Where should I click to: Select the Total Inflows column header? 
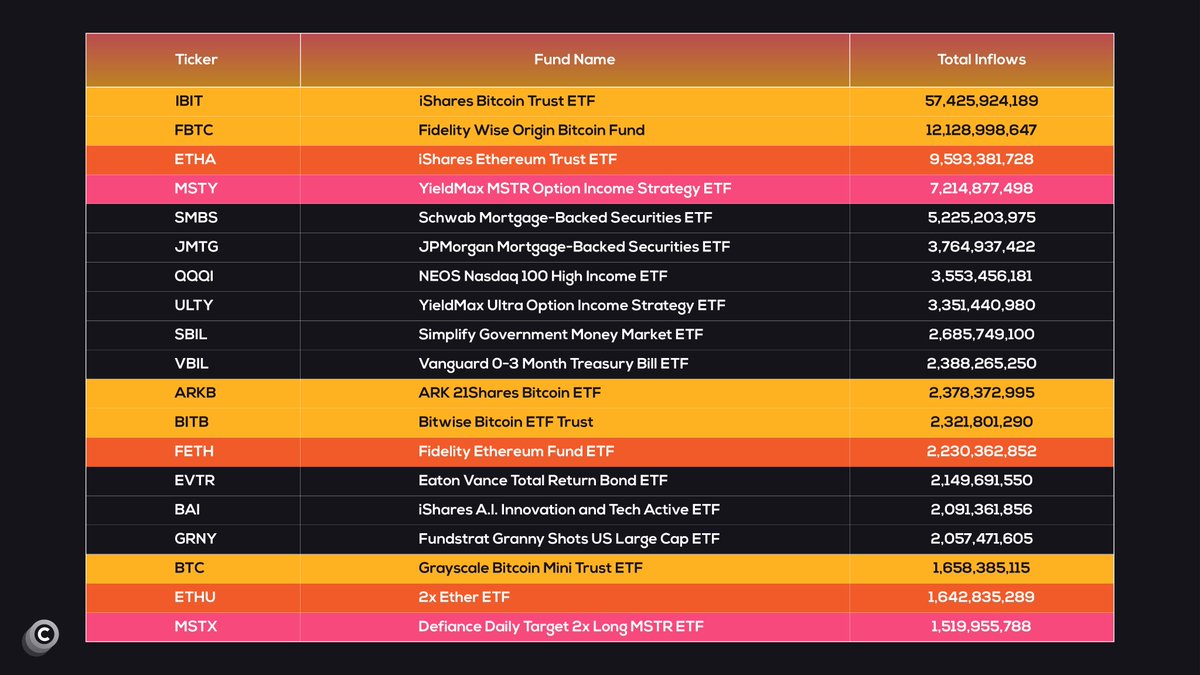(982, 59)
